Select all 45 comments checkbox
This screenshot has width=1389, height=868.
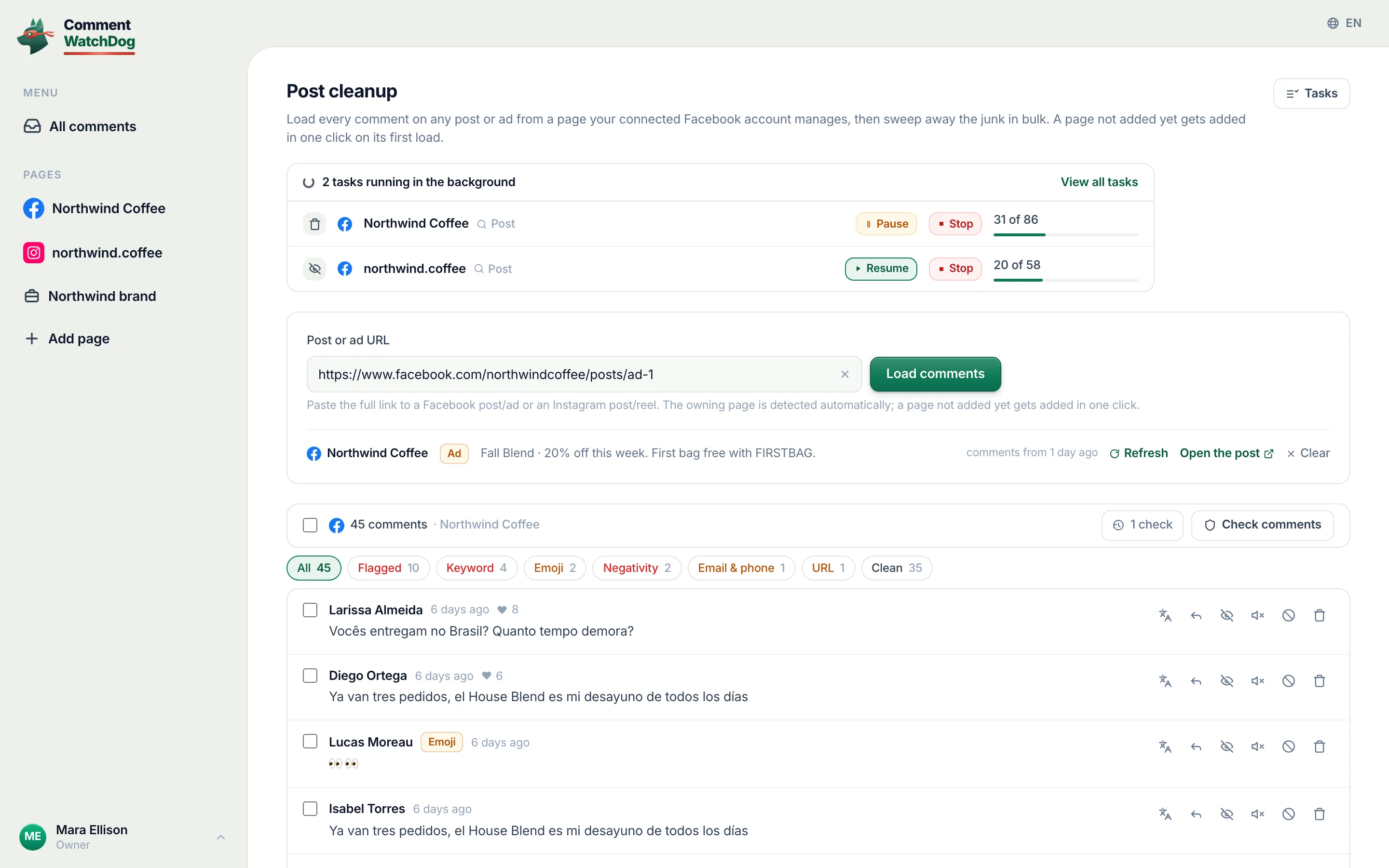coord(310,525)
